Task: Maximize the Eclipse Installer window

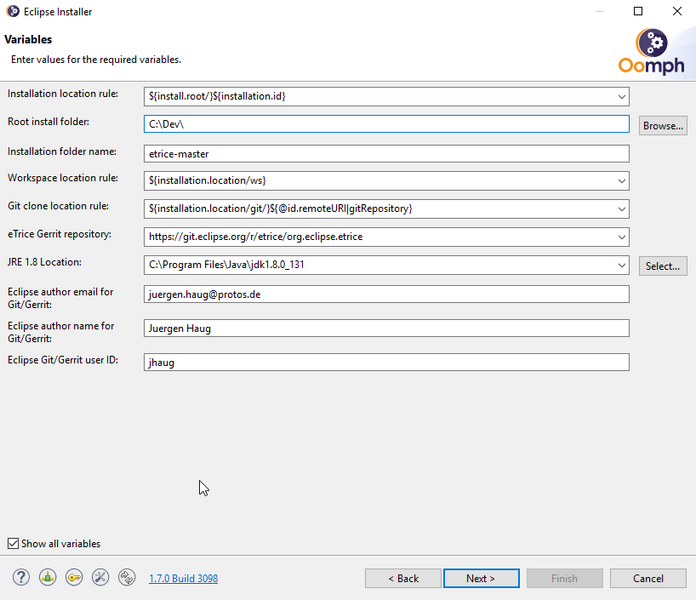Action: pos(638,11)
